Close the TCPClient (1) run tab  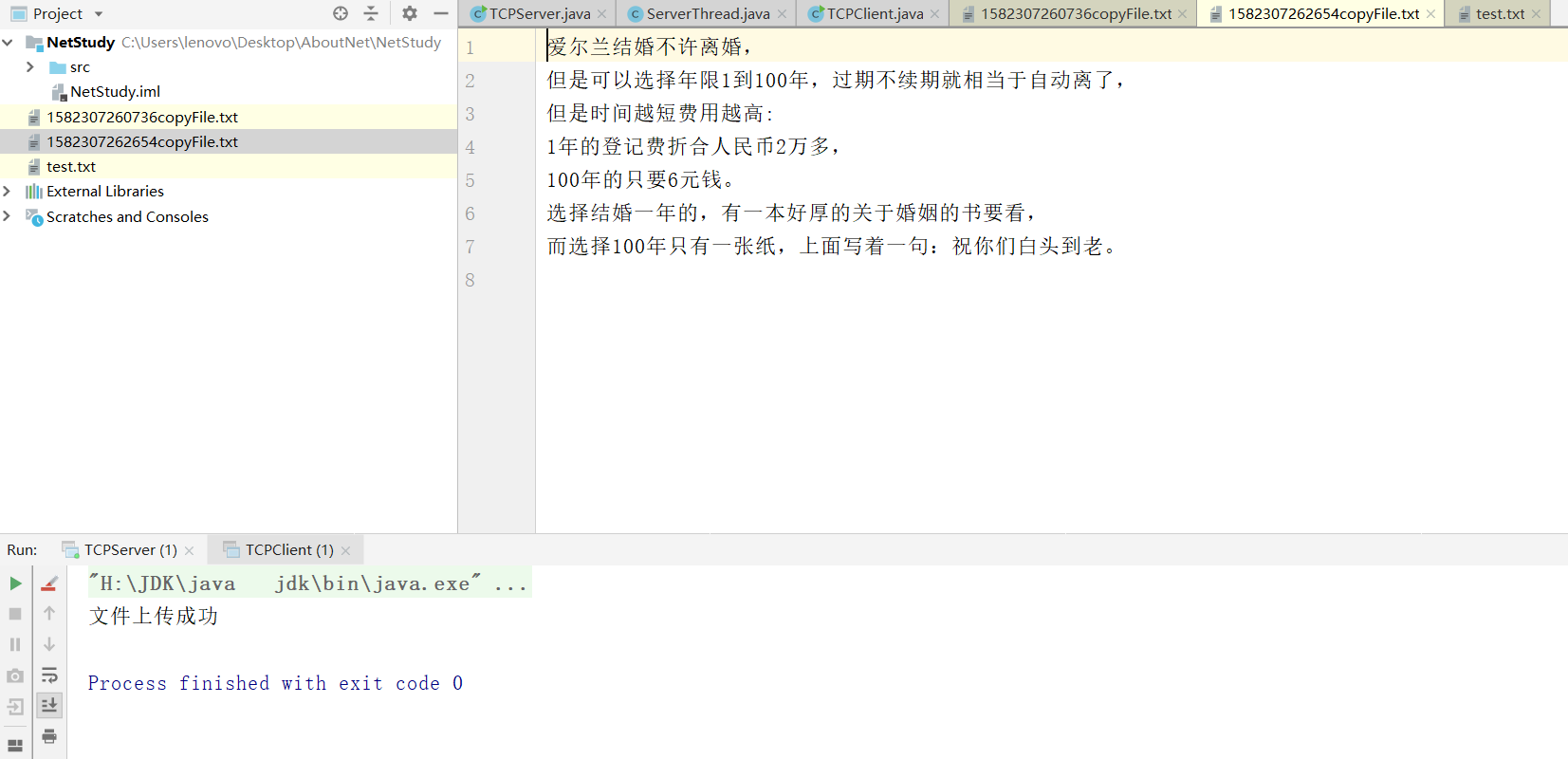[x=345, y=551]
